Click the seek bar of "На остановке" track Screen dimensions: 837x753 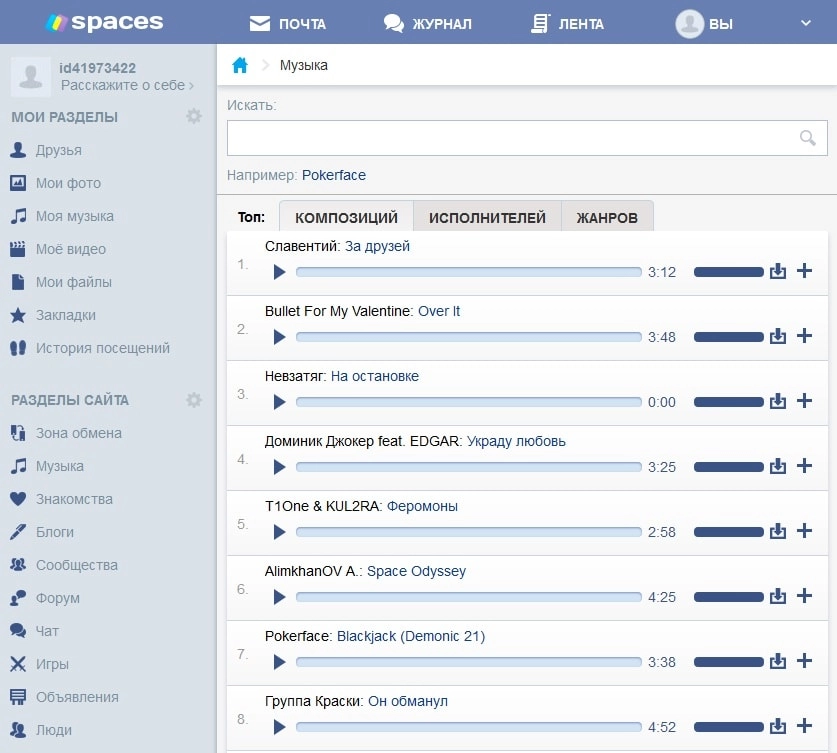[468, 402]
